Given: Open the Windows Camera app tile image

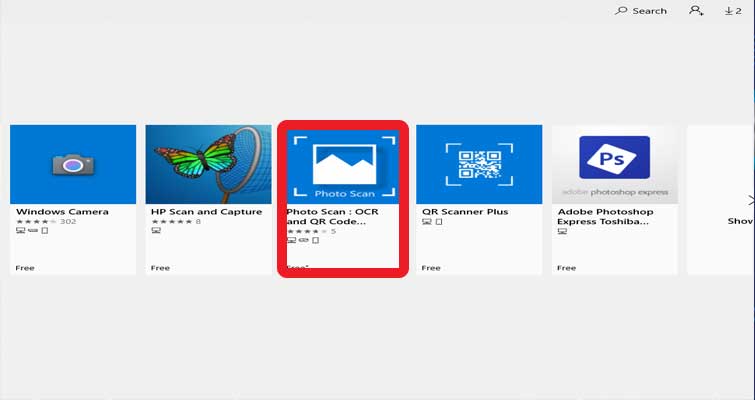Looking at the screenshot, I should [73, 165].
